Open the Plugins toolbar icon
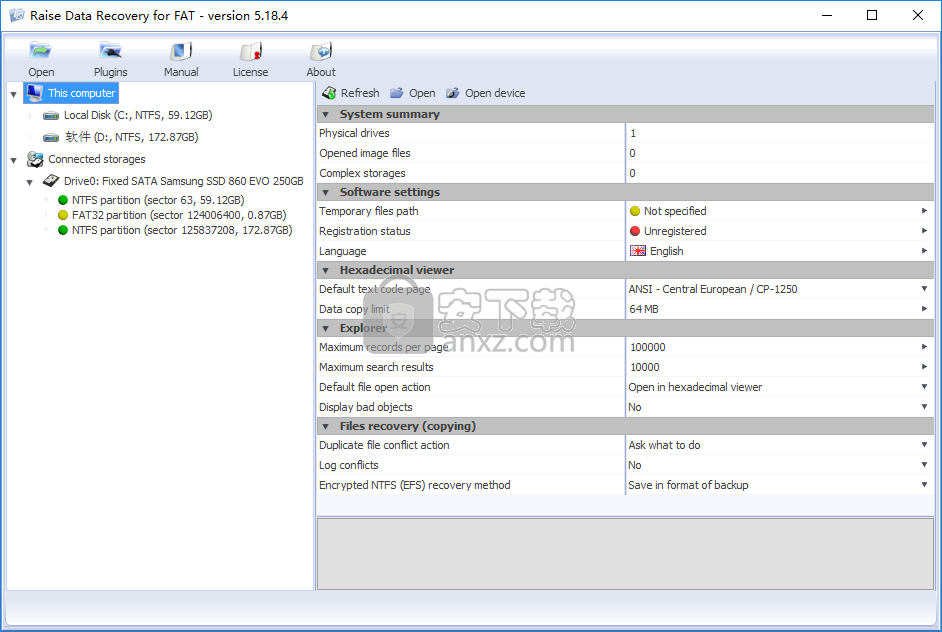 click(x=111, y=51)
